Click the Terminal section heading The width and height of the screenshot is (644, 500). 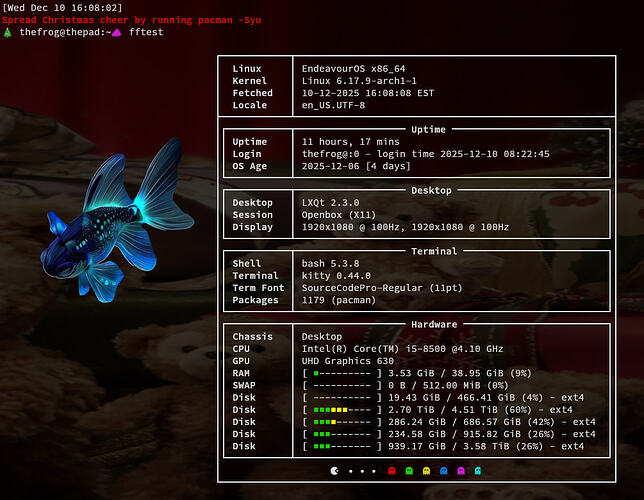point(434,251)
